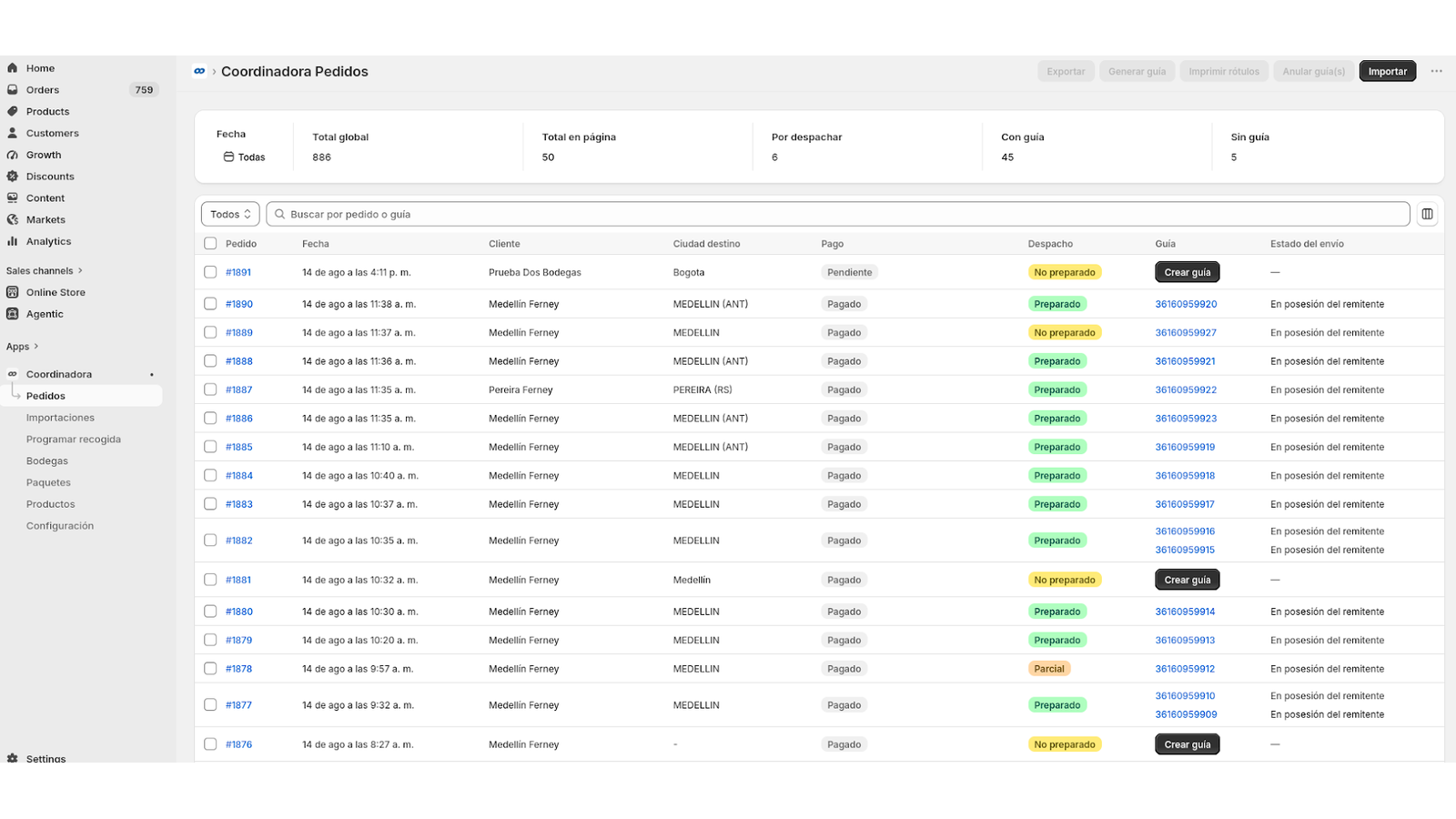Open the Products tag icon
Screen dimensions: 1456x819
click(x=13, y=111)
